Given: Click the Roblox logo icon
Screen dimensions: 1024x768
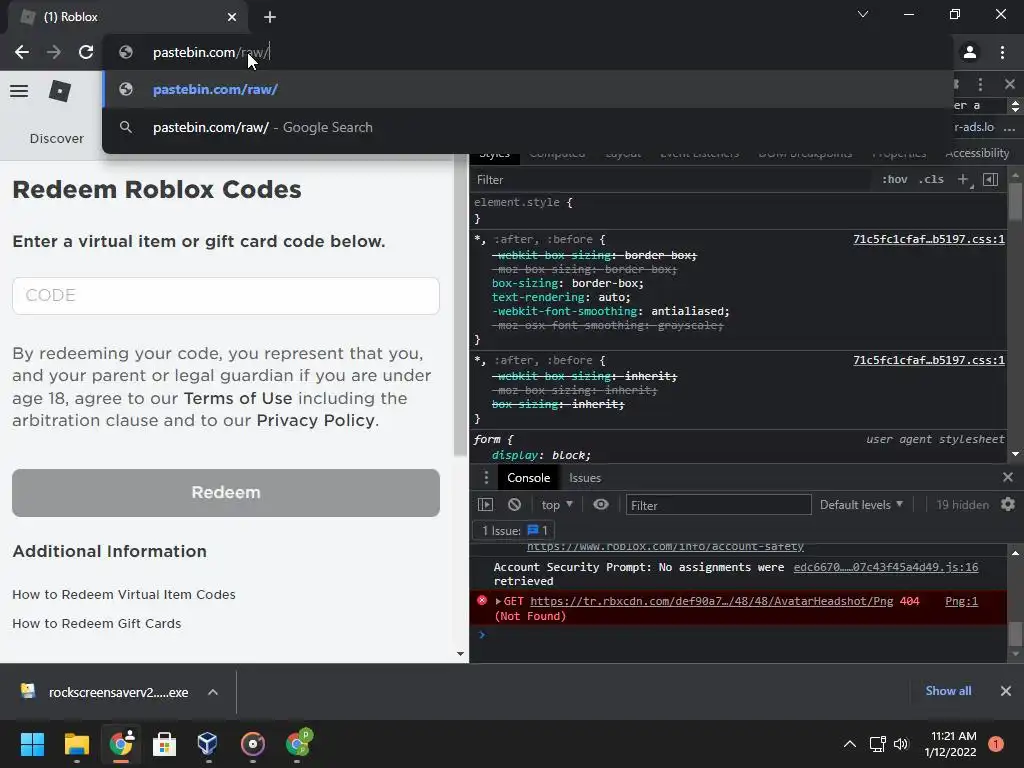Looking at the screenshot, I should [60, 91].
